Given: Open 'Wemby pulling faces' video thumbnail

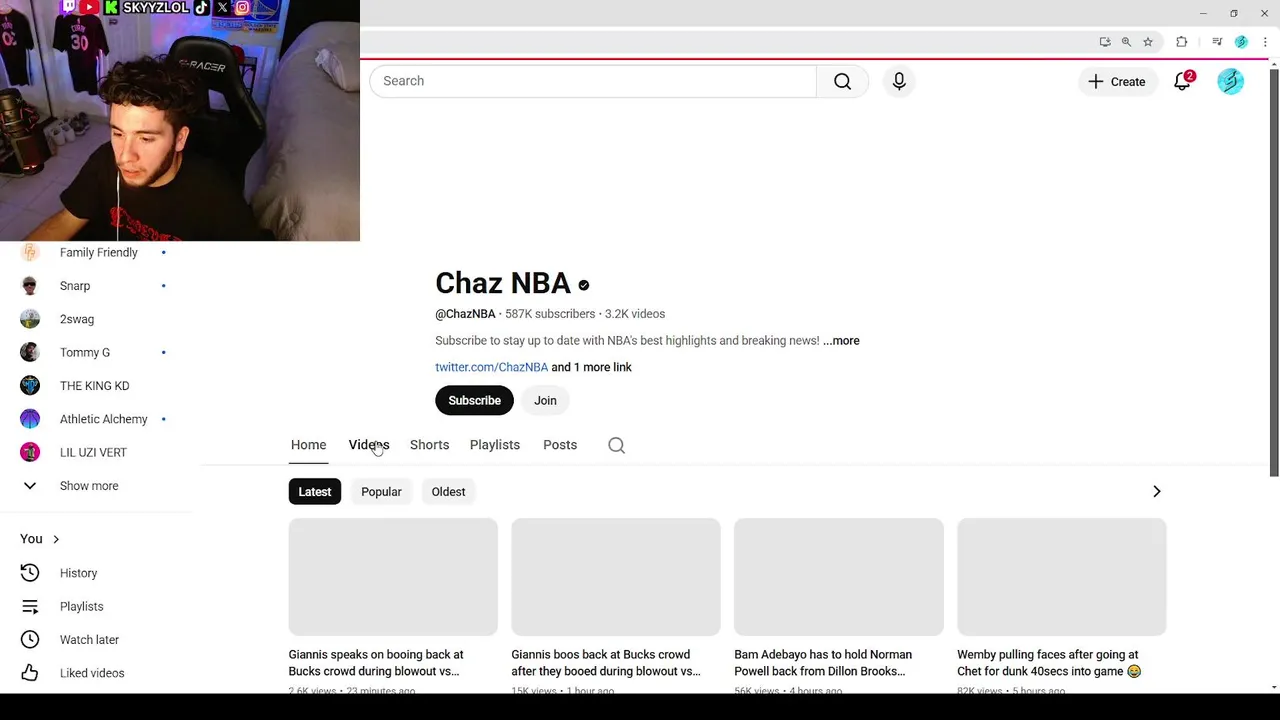Looking at the screenshot, I should pyautogui.click(x=1062, y=577).
